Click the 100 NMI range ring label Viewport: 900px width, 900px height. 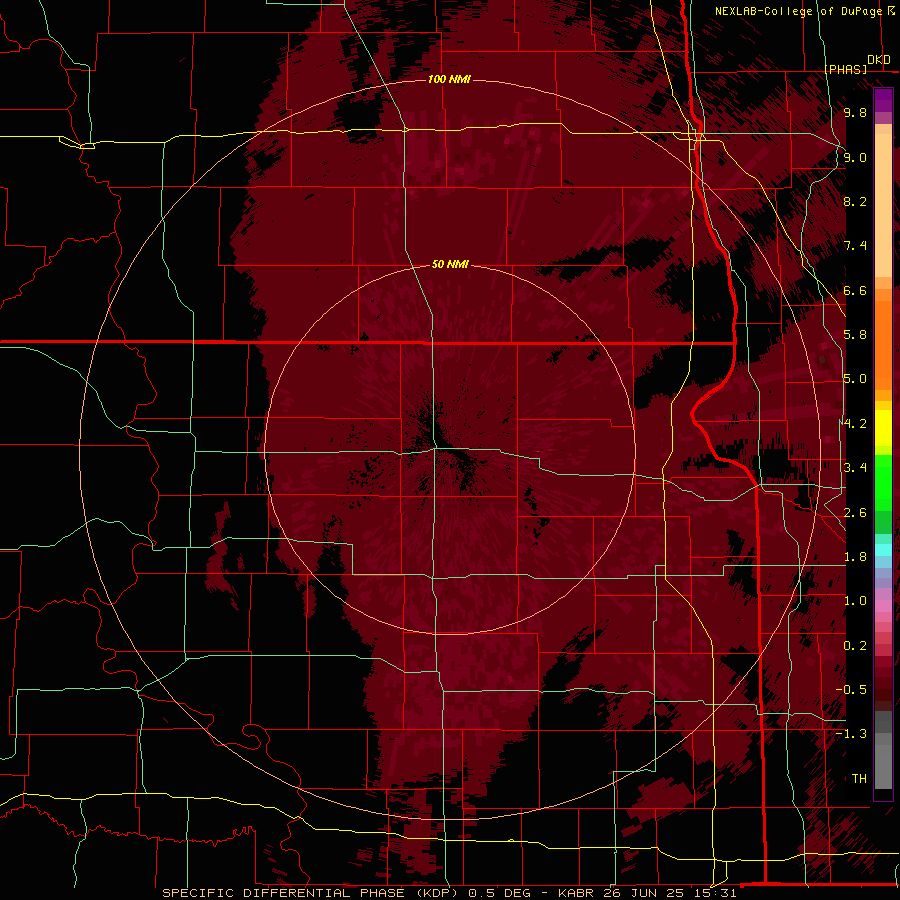click(x=449, y=79)
